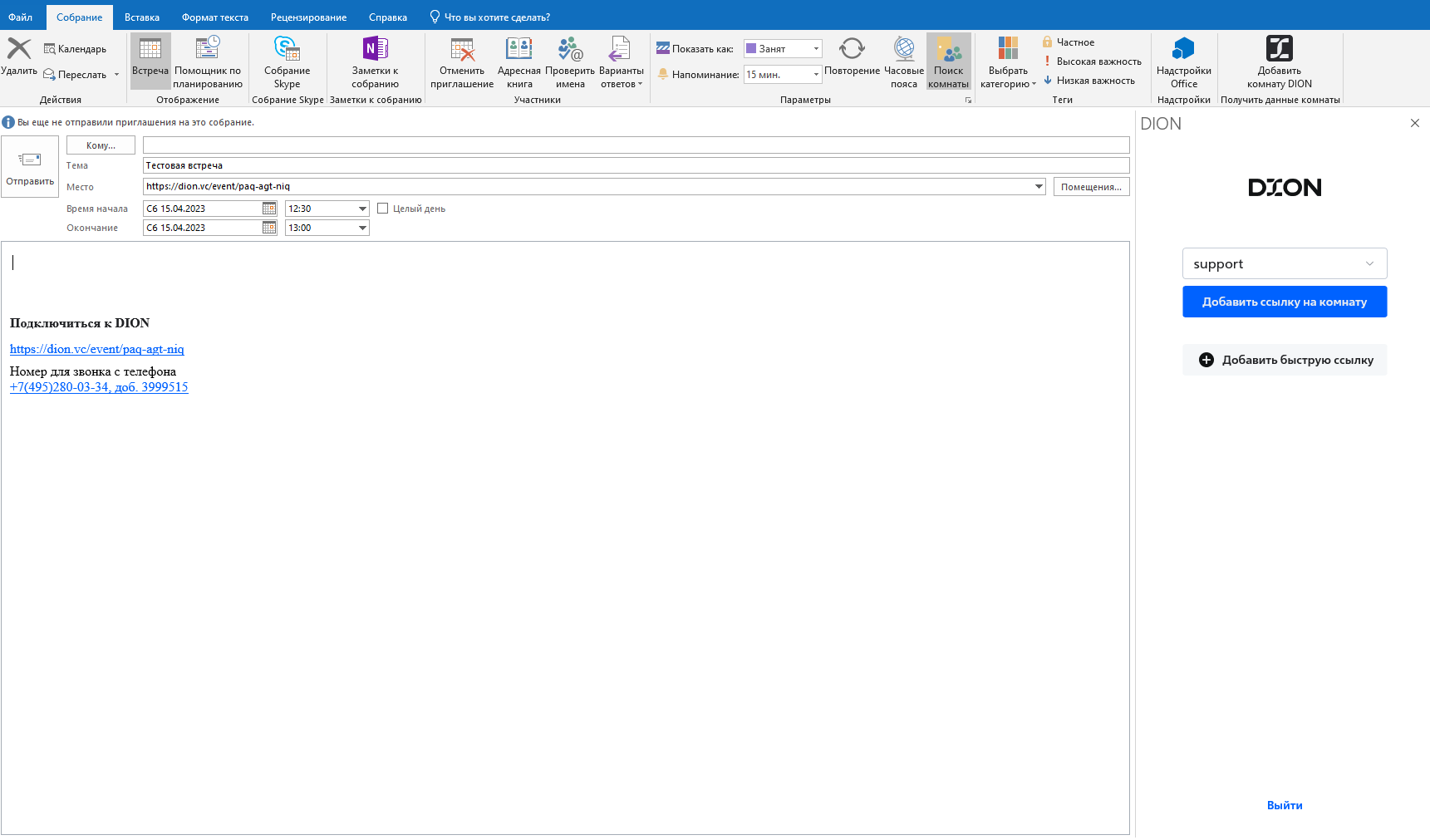Open Заметки к собранию OneNote icon
The height and width of the screenshot is (840, 1430).
375,61
